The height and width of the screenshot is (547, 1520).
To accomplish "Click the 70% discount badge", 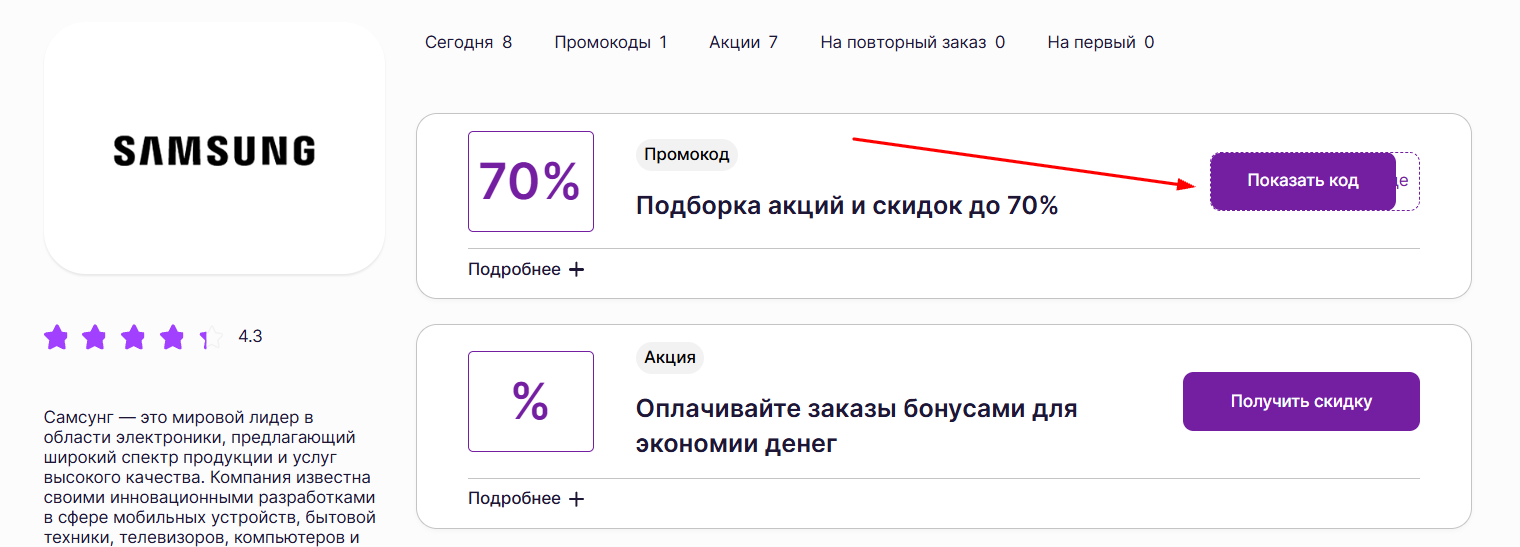I will [530, 181].
